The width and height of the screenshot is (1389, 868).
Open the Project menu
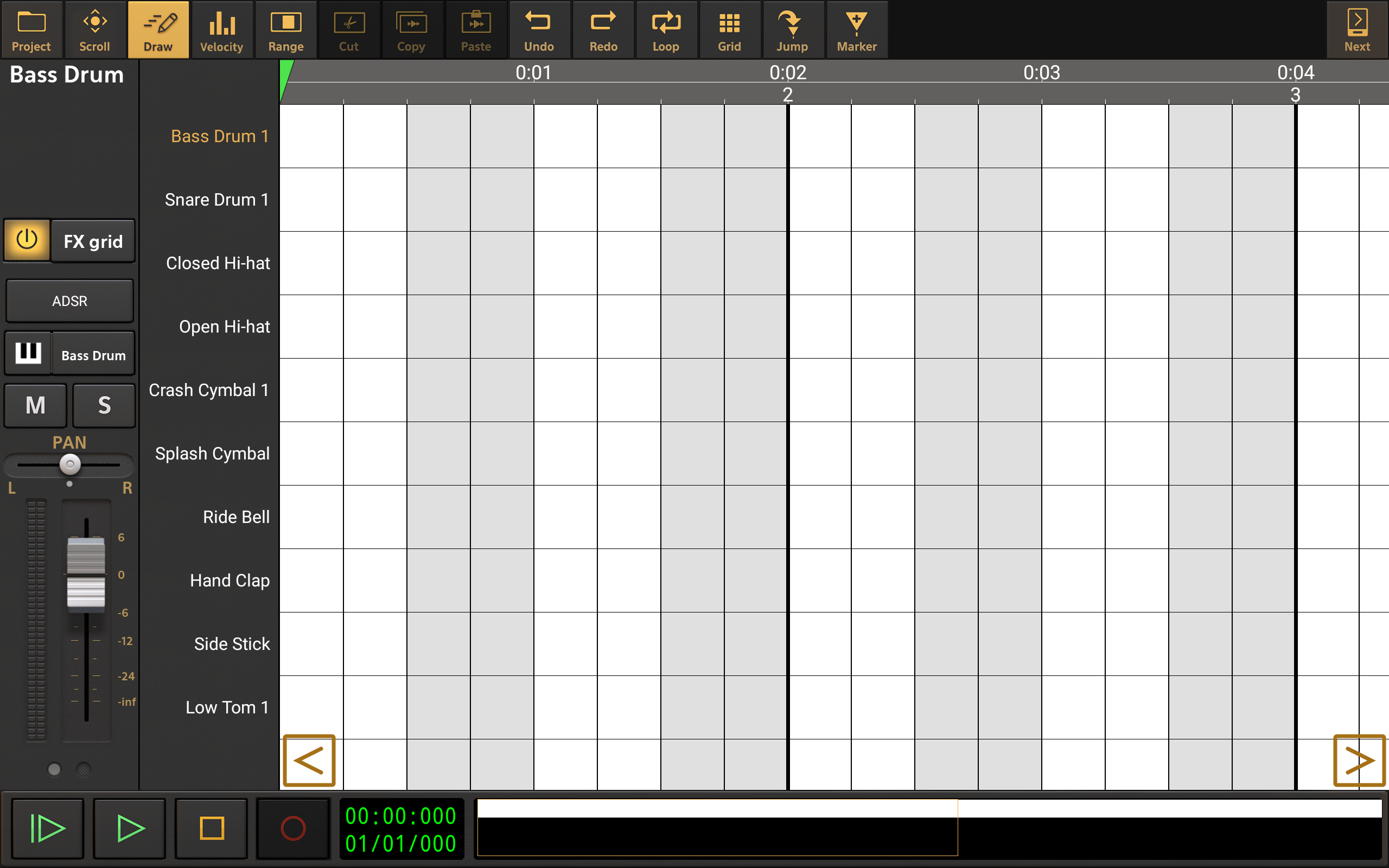(x=31, y=30)
